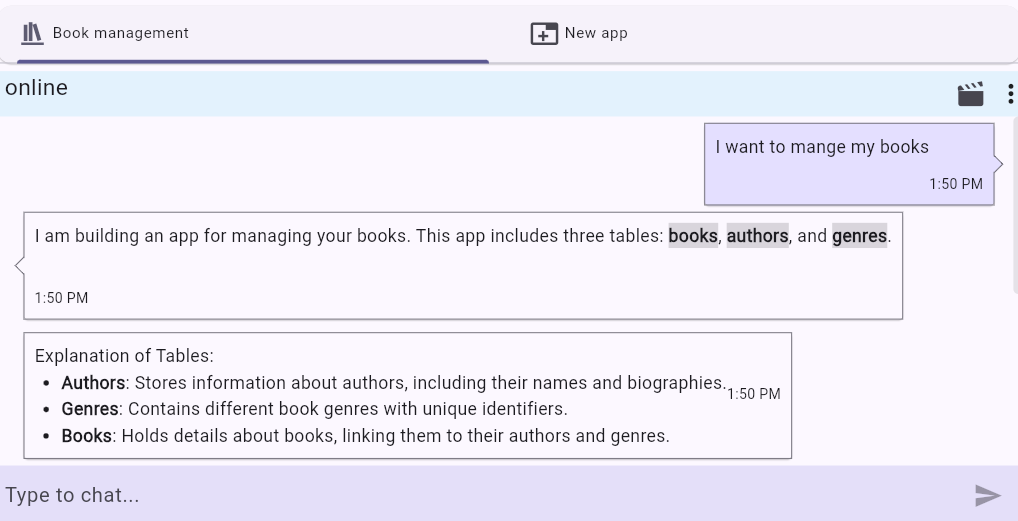The height and width of the screenshot is (521, 1018).
Task: Click the 'Explanation of Tables:' heading text
Action: 124,356
